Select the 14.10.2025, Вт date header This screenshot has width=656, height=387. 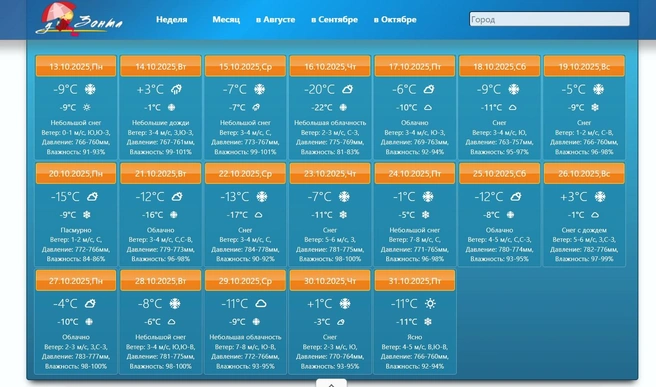point(161,67)
